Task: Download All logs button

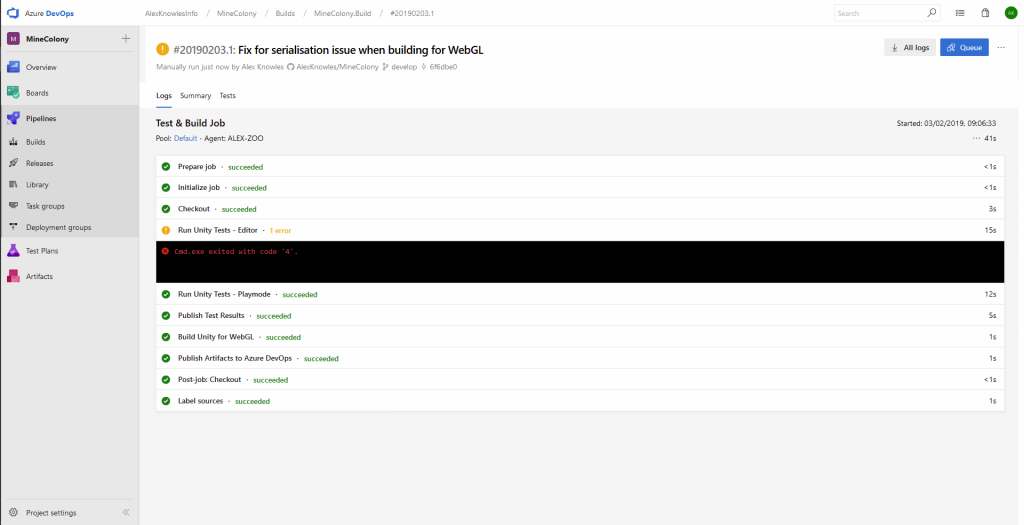Action: 910,47
